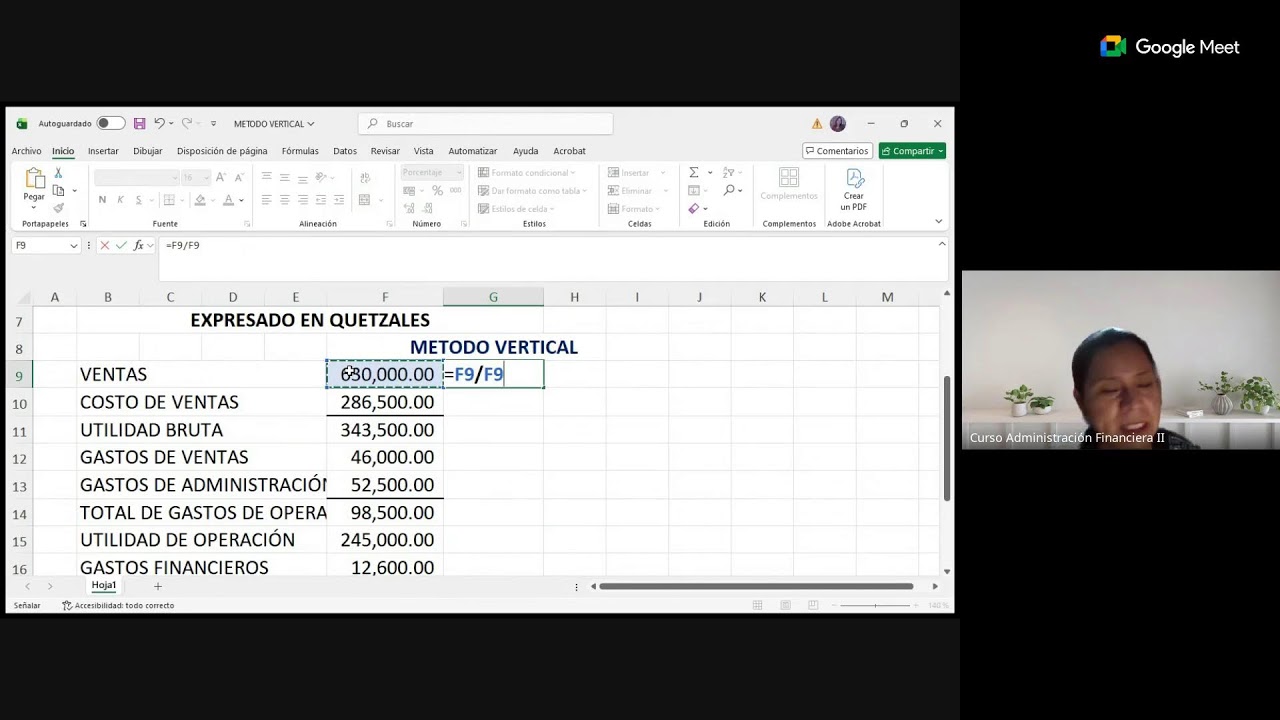Click the Copy icon in Portapapeles

click(58, 190)
